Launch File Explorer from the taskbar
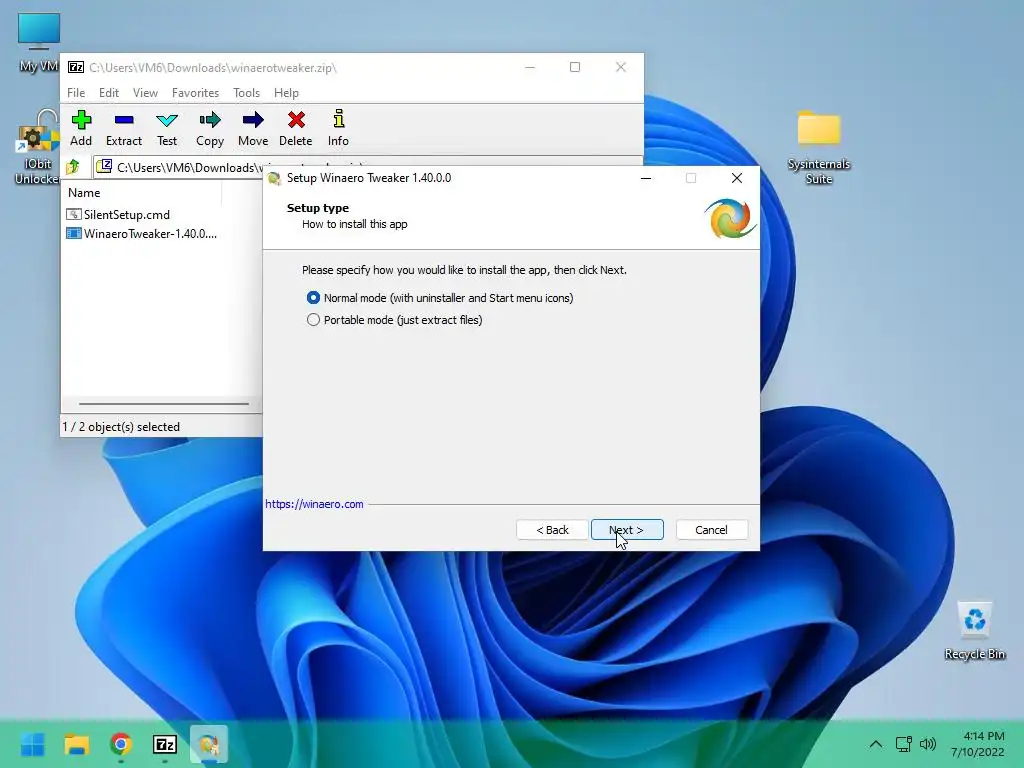Screen dimensions: 1024x768 (x=76, y=744)
